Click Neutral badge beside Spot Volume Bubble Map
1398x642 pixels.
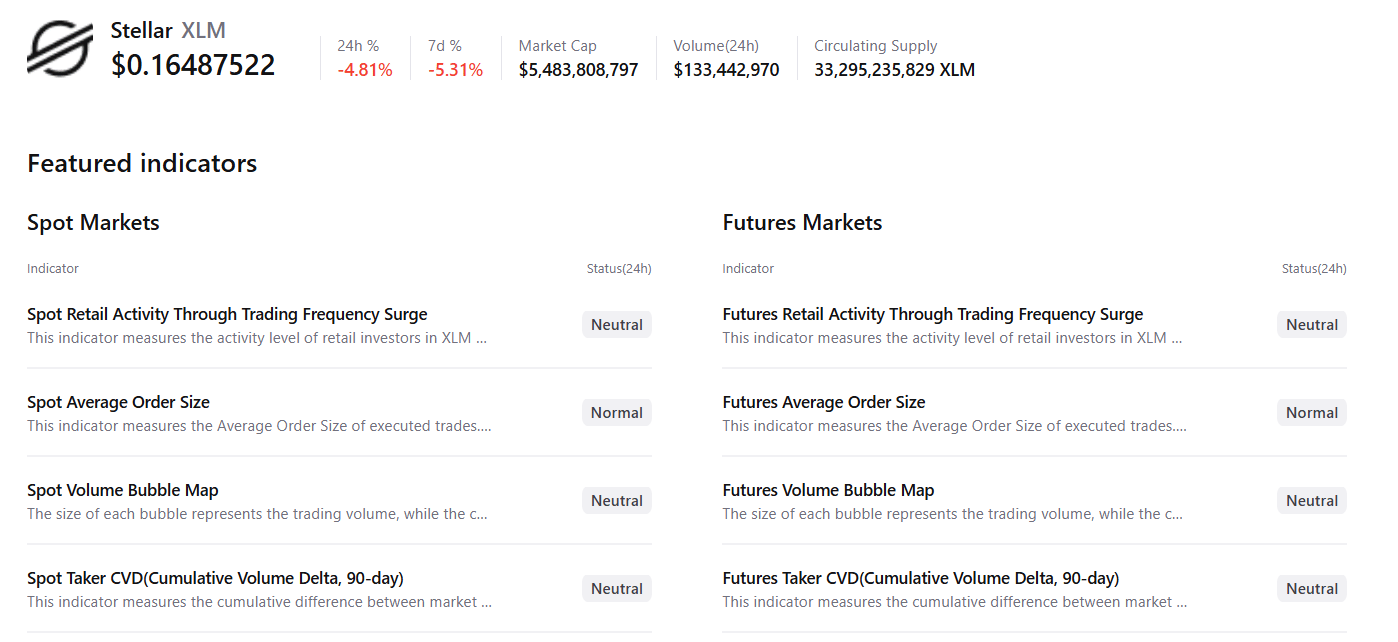pos(616,501)
